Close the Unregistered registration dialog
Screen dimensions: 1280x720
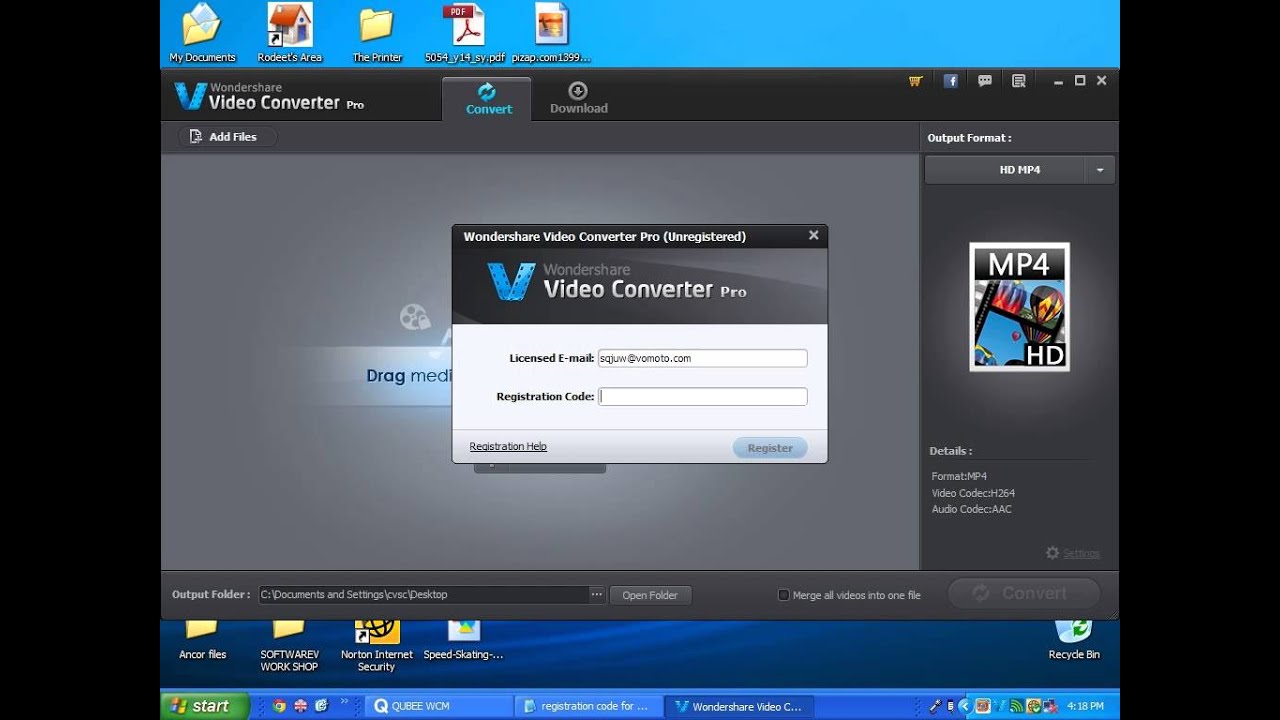click(813, 235)
